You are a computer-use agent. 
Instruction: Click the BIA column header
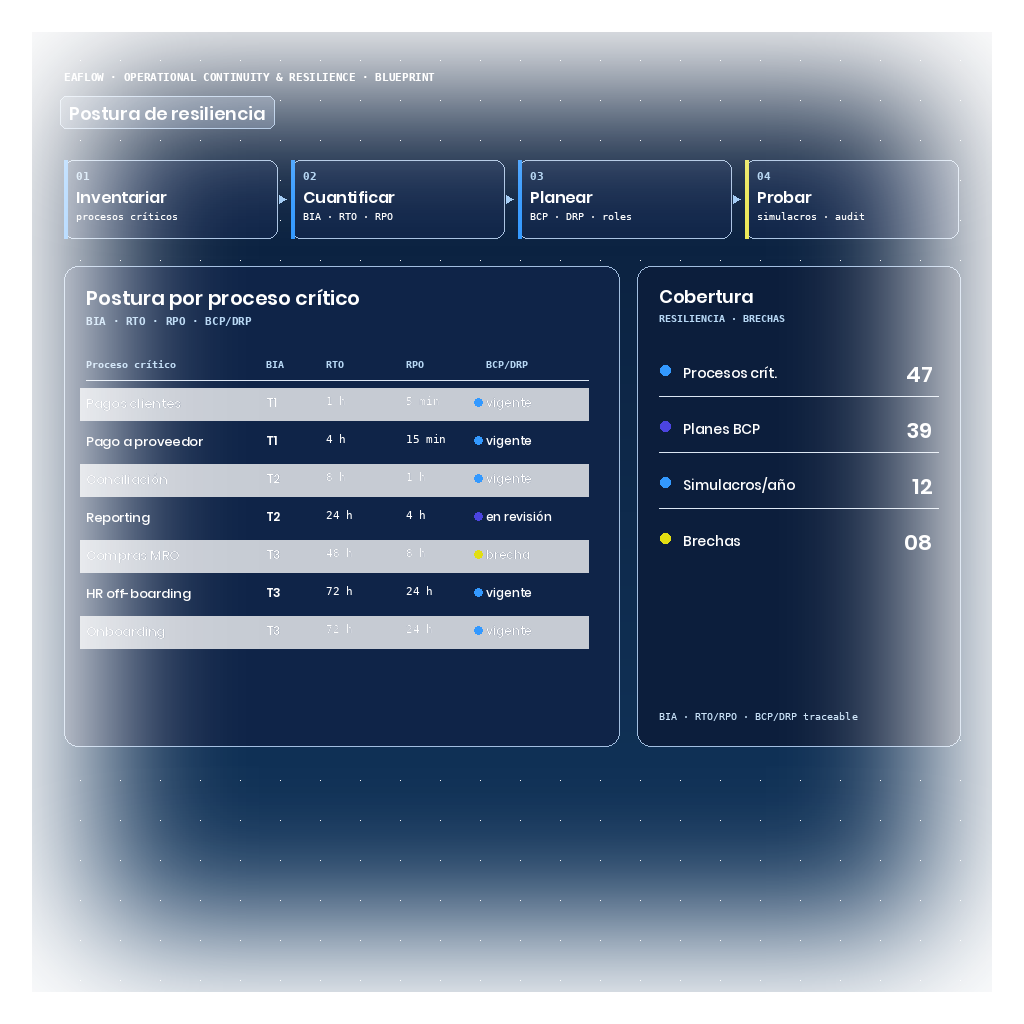point(275,364)
